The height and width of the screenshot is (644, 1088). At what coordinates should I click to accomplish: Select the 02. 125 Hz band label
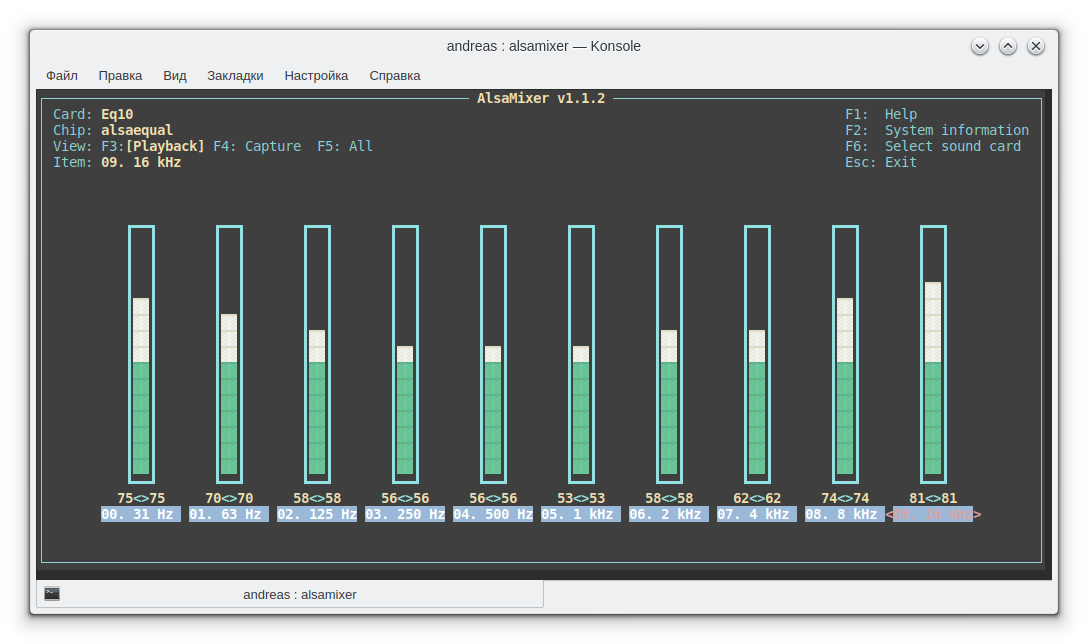(317, 514)
